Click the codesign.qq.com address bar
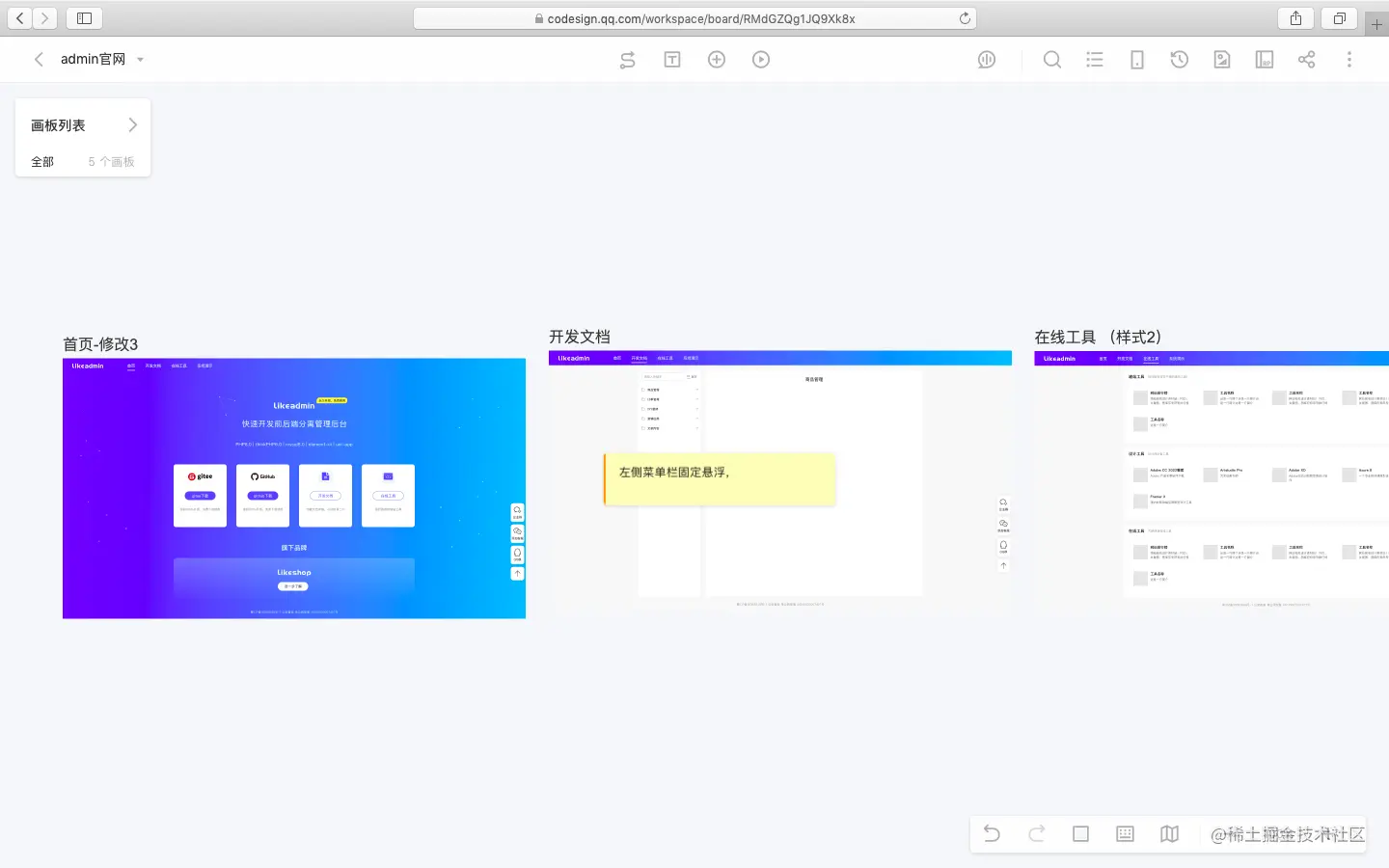Viewport: 1389px width, 868px height. [x=694, y=18]
